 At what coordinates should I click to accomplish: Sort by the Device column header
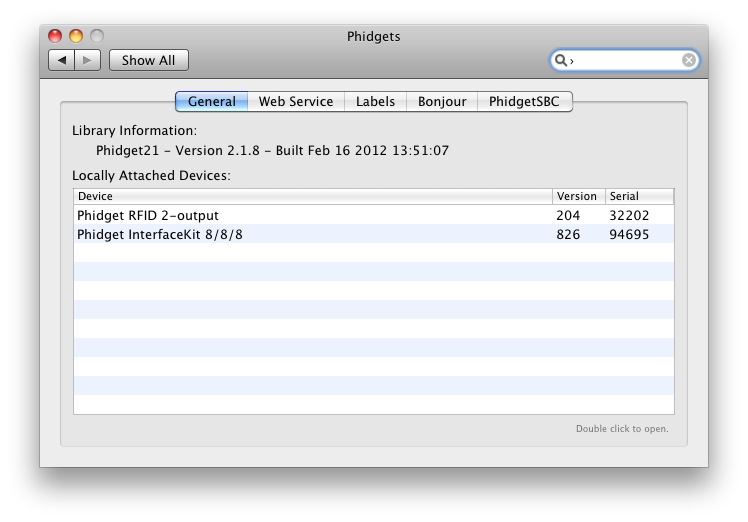pos(313,196)
